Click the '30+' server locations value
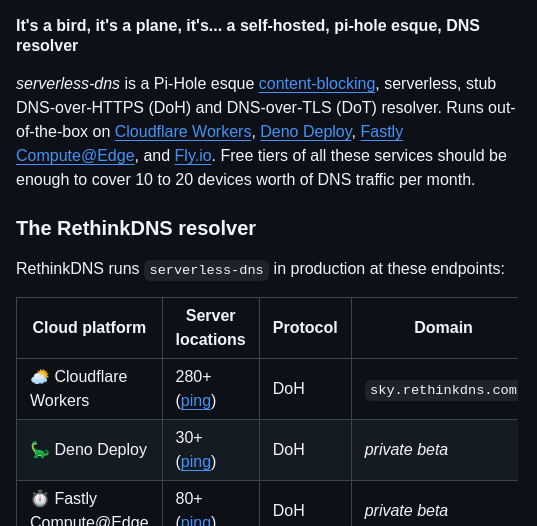Image resolution: width=537 pixels, height=526 pixels. point(189,438)
